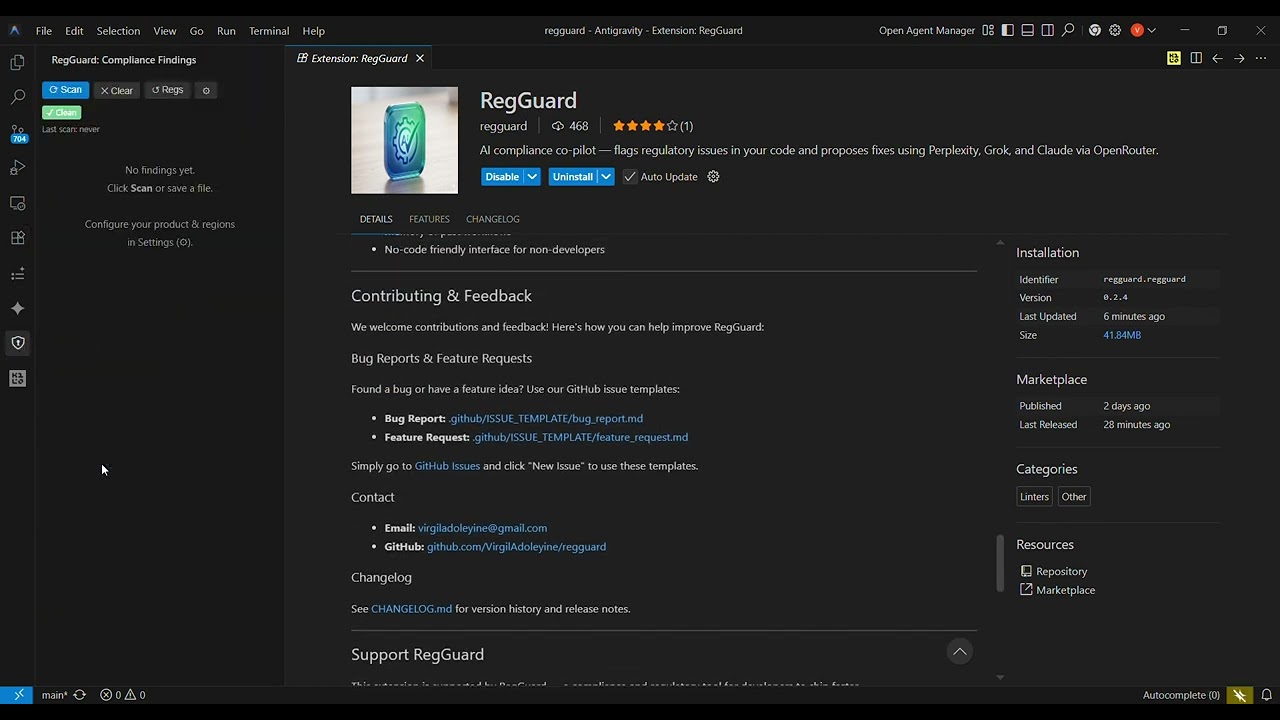Screen dimensions: 1280x720
Task: Open the settings gear in title bar
Action: [x=1115, y=31]
